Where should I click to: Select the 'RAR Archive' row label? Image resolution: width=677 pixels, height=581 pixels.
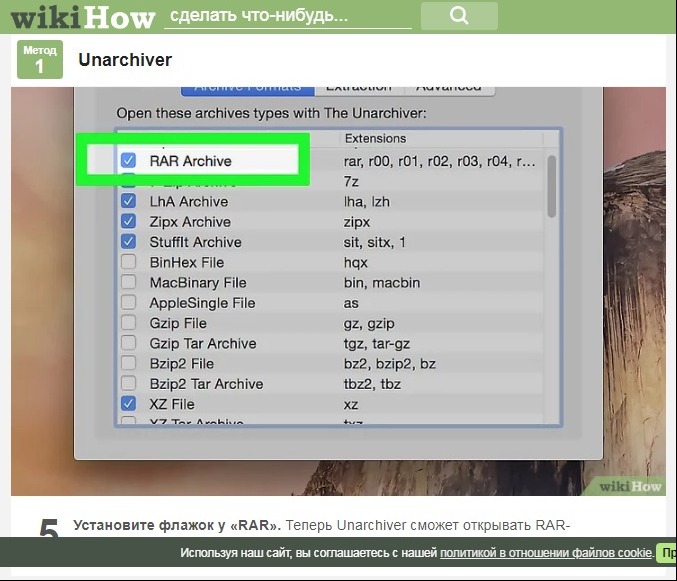coord(190,161)
